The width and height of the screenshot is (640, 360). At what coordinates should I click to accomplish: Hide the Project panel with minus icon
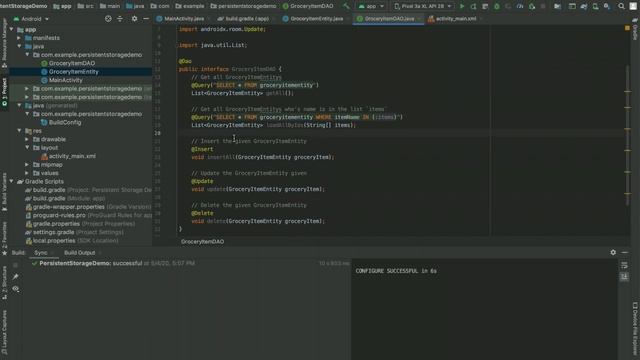pos(146,19)
